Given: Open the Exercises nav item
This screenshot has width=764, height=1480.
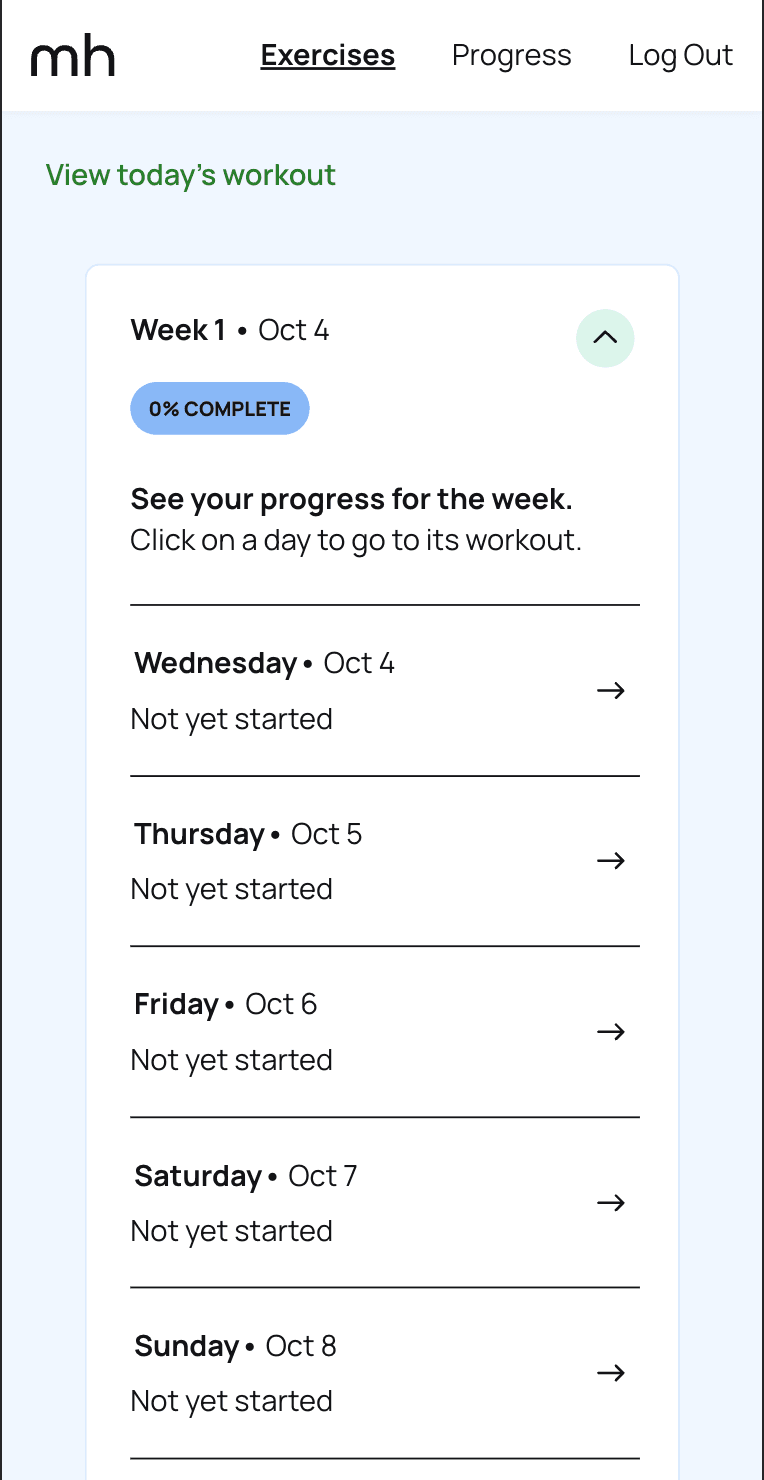Looking at the screenshot, I should pyautogui.click(x=328, y=55).
